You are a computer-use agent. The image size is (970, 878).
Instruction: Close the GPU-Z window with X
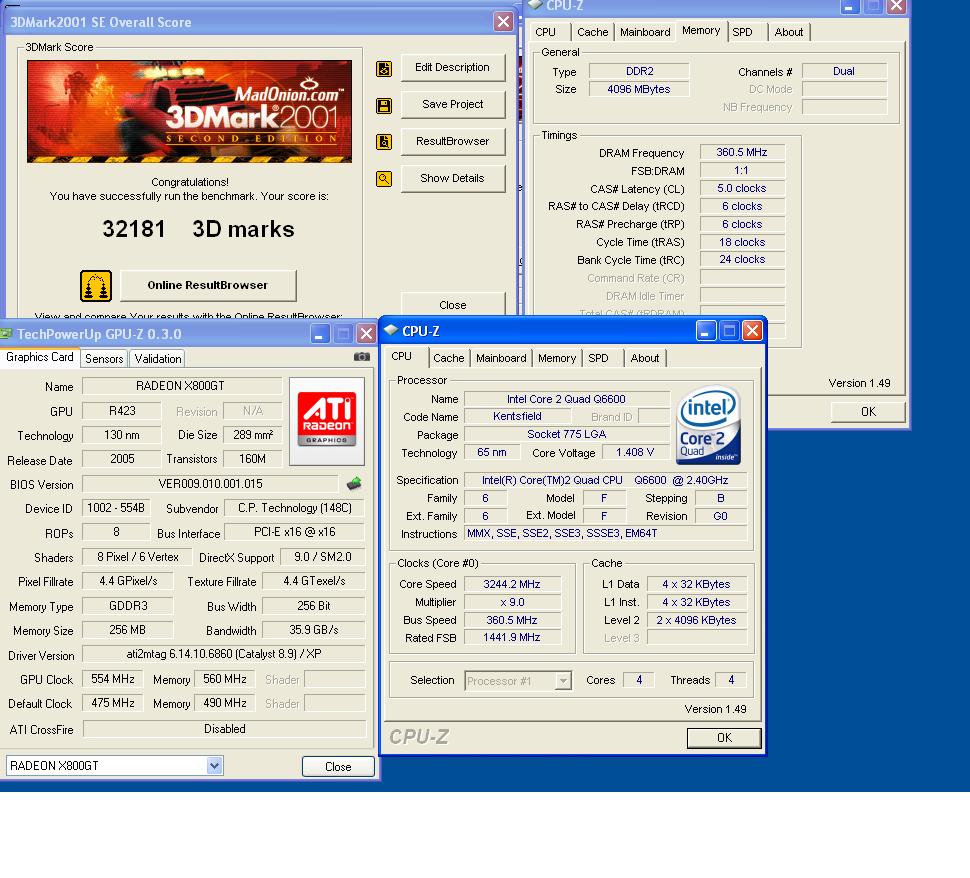coord(366,334)
